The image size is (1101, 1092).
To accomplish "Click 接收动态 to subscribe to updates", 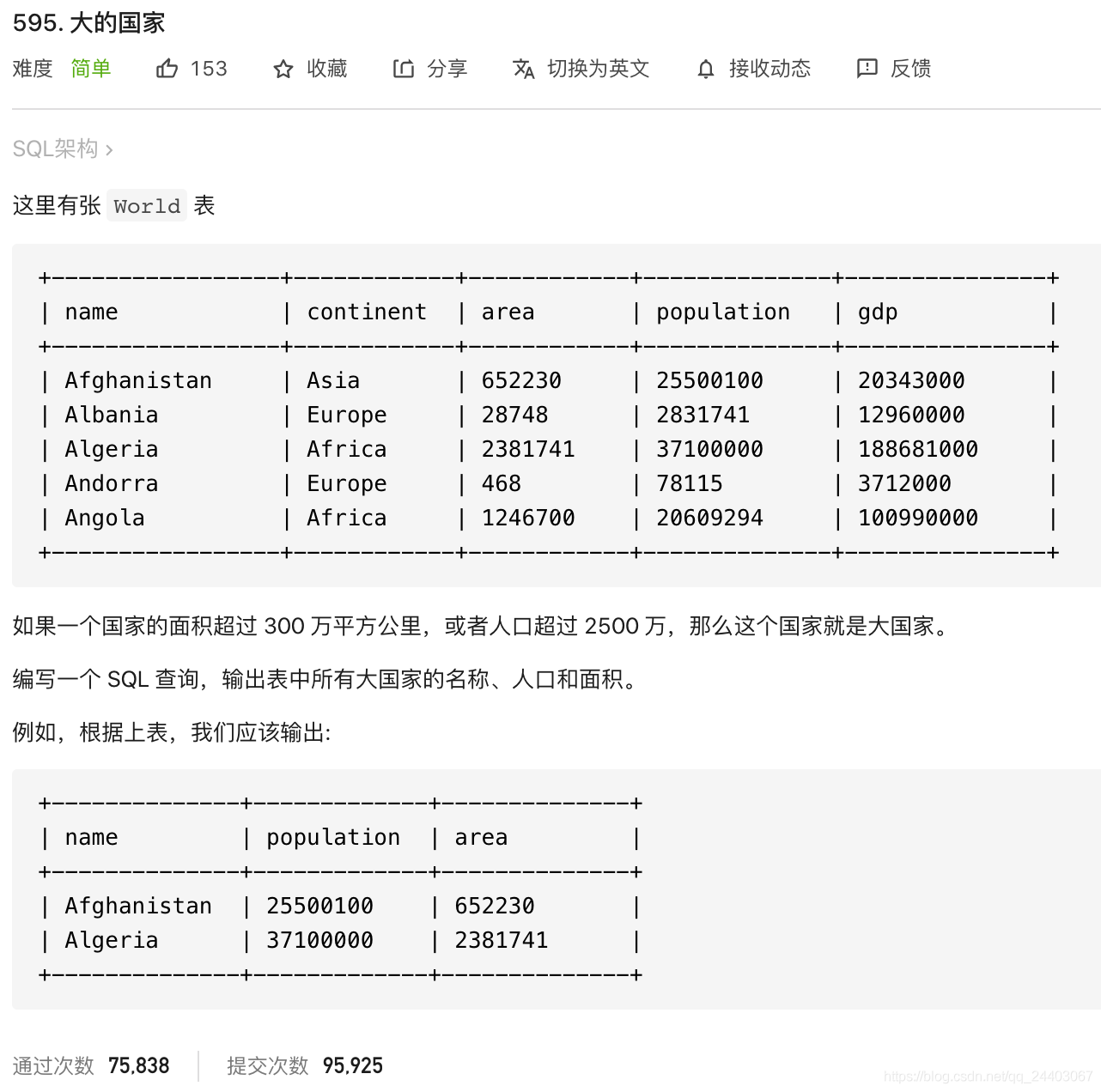I will pos(770,69).
